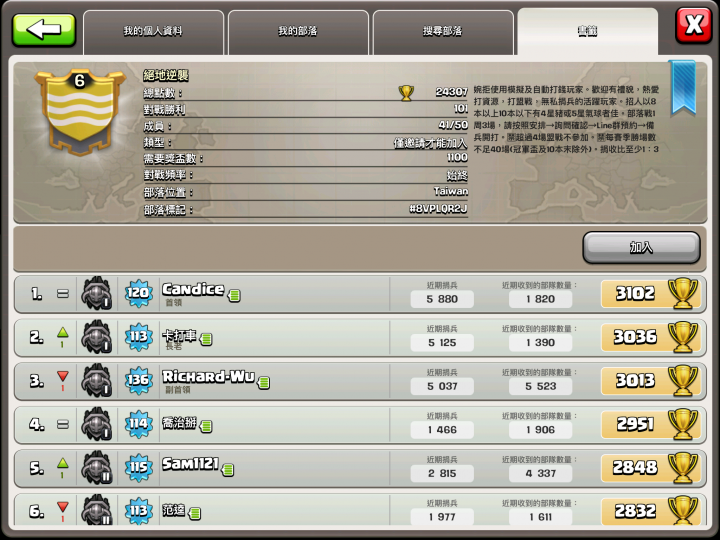Open the 我的個人資料 tab

click(x=153, y=32)
